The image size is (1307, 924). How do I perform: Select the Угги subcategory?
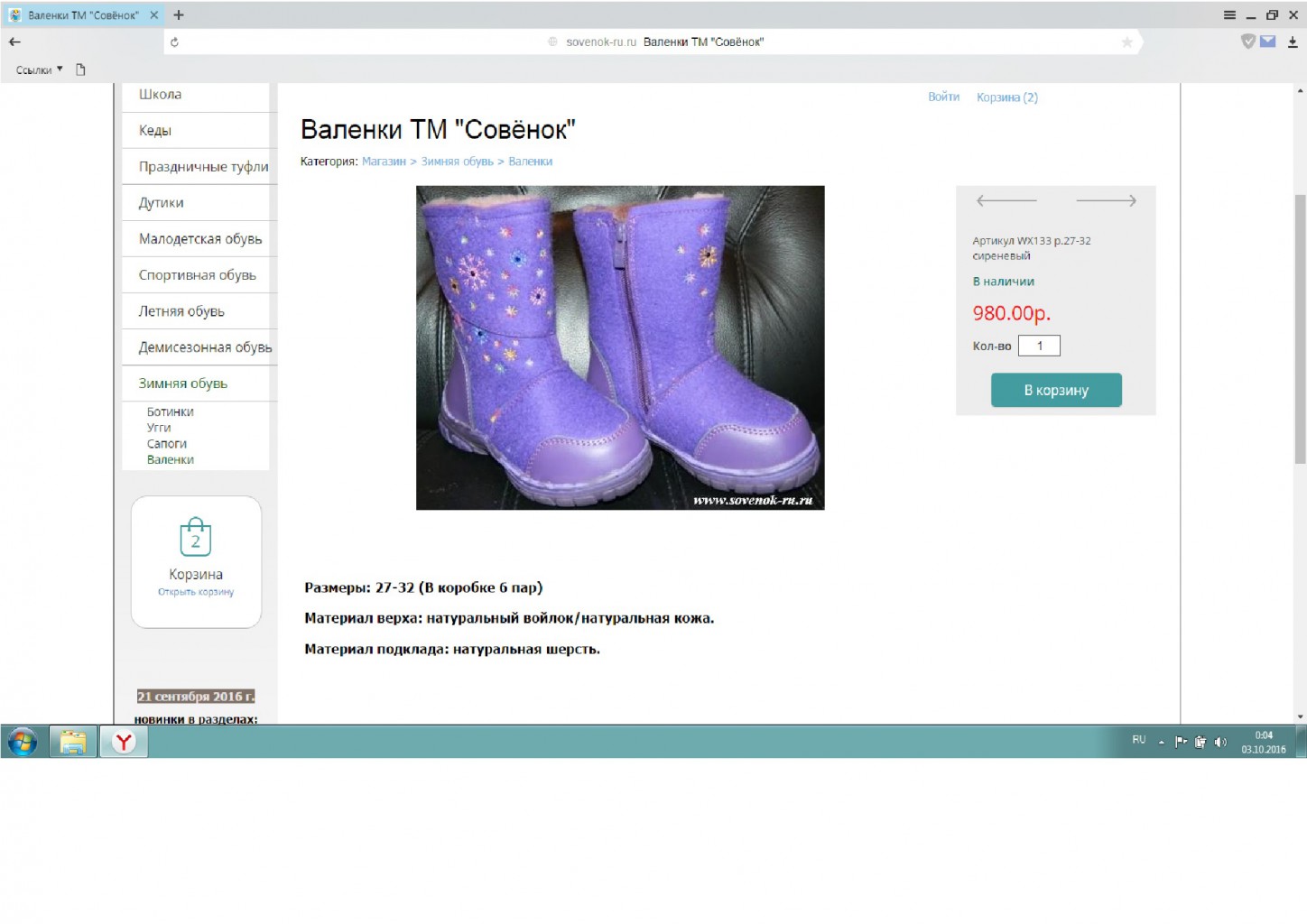click(x=159, y=428)
